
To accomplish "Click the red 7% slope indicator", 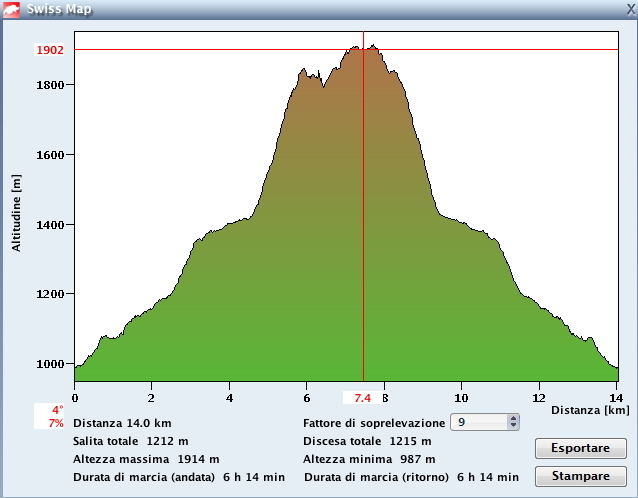I will [56, 423].
